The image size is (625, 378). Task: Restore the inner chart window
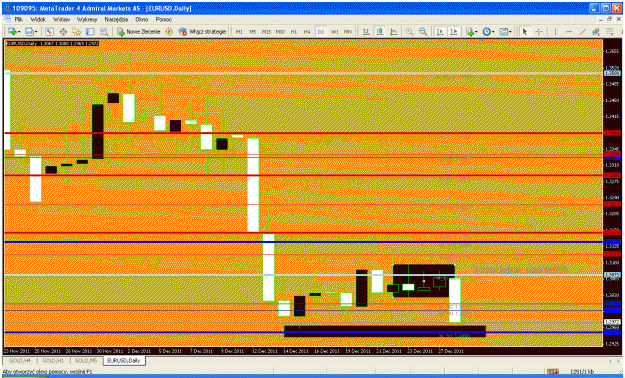pos(609,19)
